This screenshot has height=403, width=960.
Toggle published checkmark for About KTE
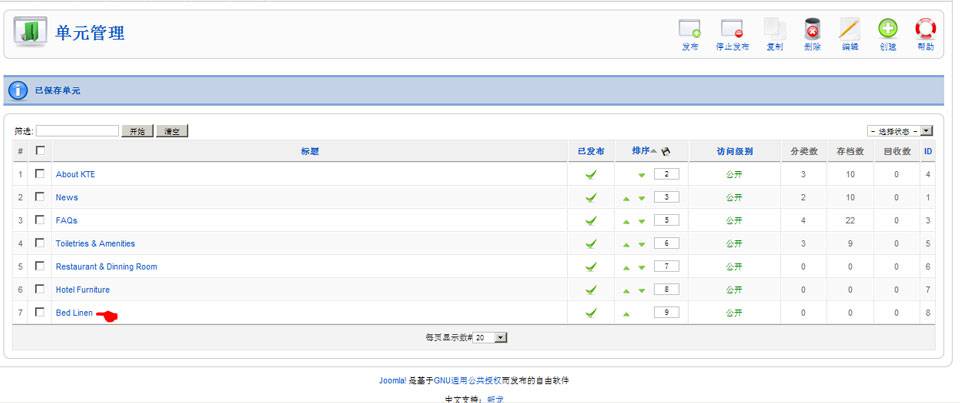point(591,175)
